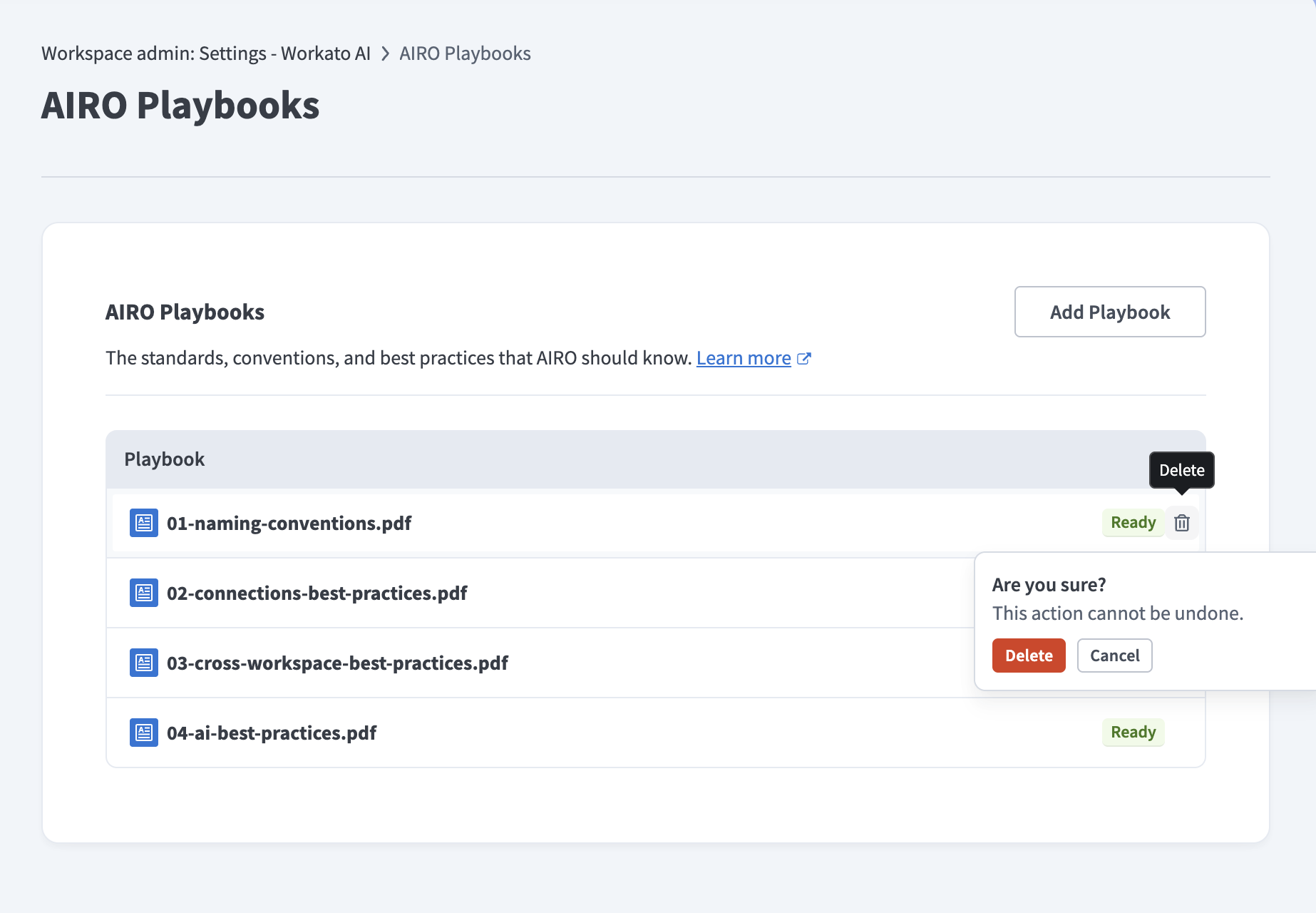Click the 'Are you sure?' popup heading
Image resolution: width=1316 pixels, height=913 pixels.
pos(1049,585)
